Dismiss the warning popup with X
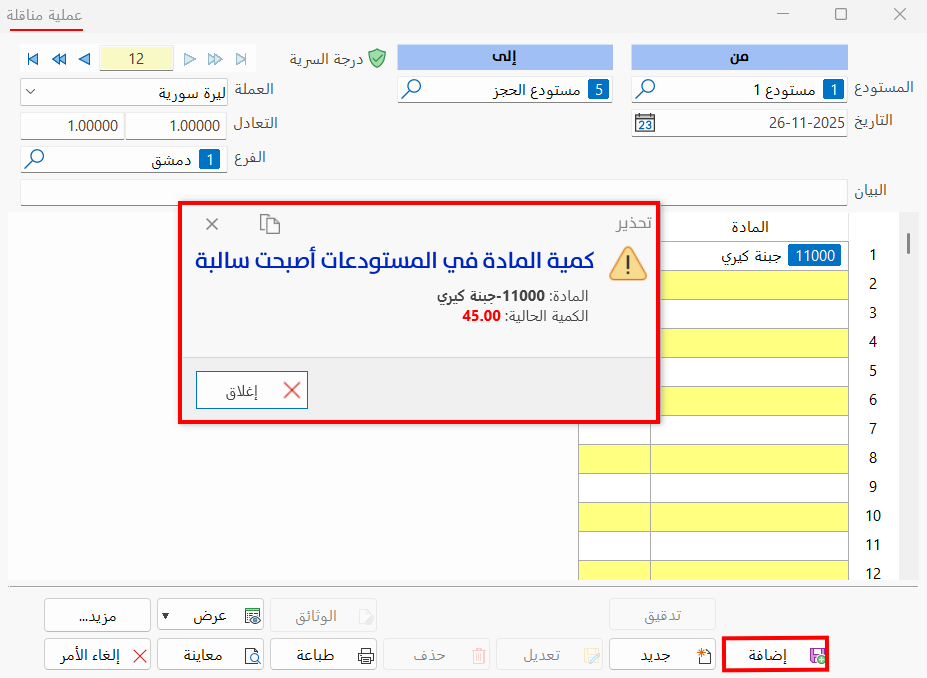The width and height of the screenshot is (927, 678). [x=212, y=223]
